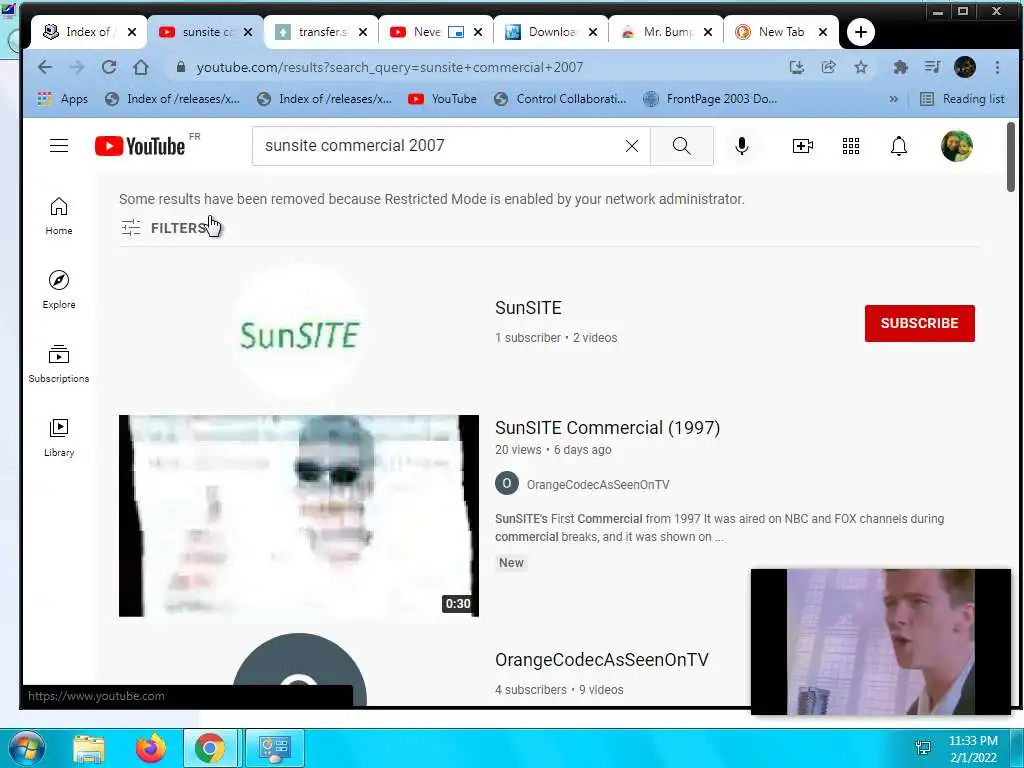Open the YouTube hamburger guide menu
1024x768 pixels.
pyautogui.click(x=59, y=146)
